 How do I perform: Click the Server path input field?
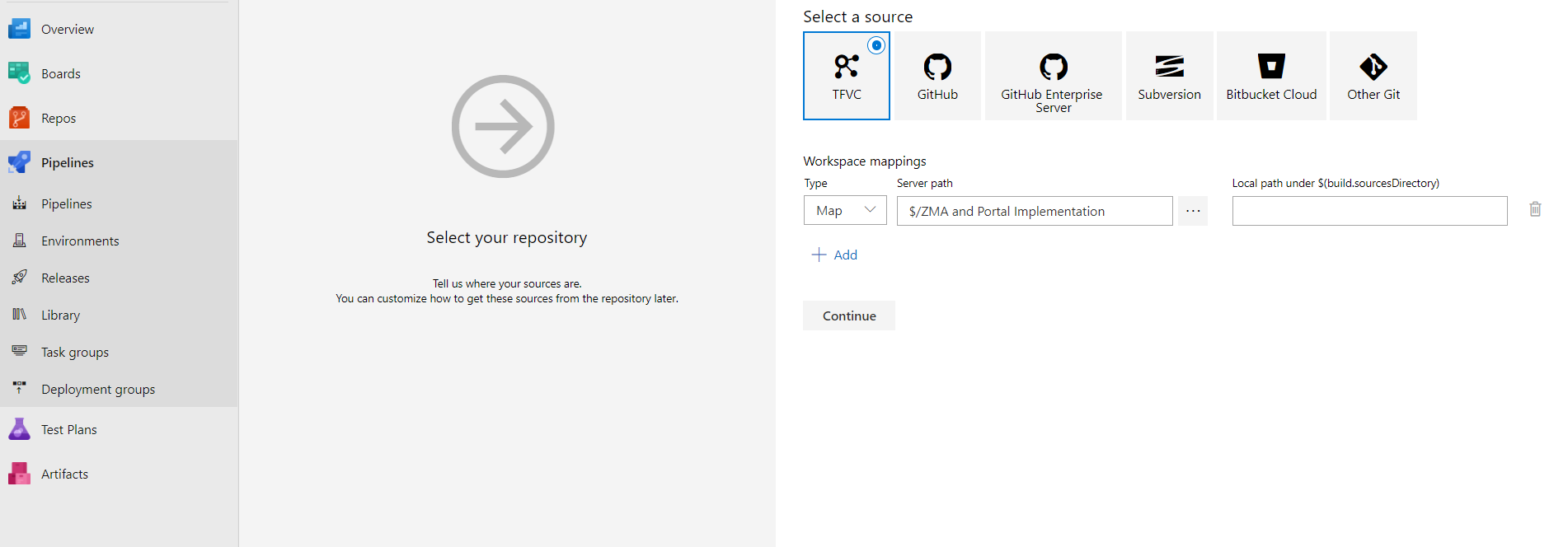(x=1034, y=212)
